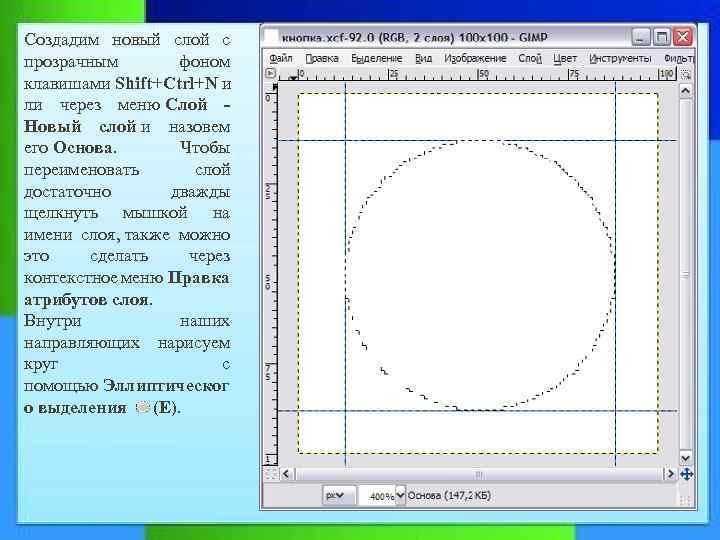Minimize the GIMP window
Viewport: 720px width, 540px height.
coord(641,37)
